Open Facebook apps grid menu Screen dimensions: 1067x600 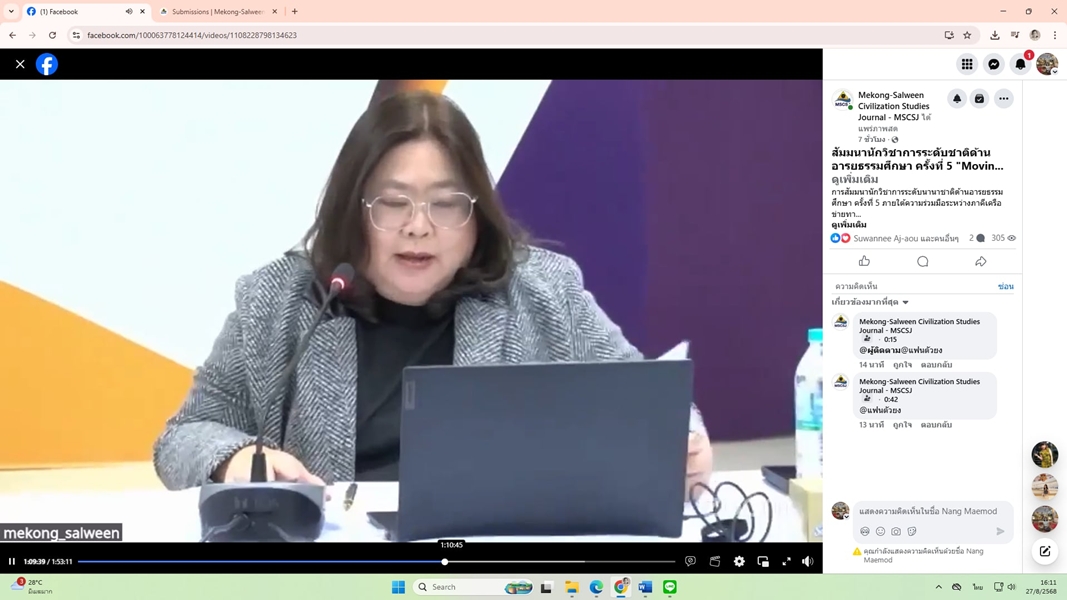tap(967, 64)
